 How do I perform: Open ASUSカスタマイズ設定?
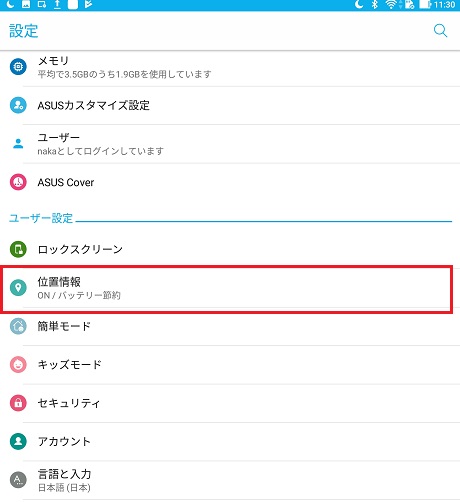(230, 106)
